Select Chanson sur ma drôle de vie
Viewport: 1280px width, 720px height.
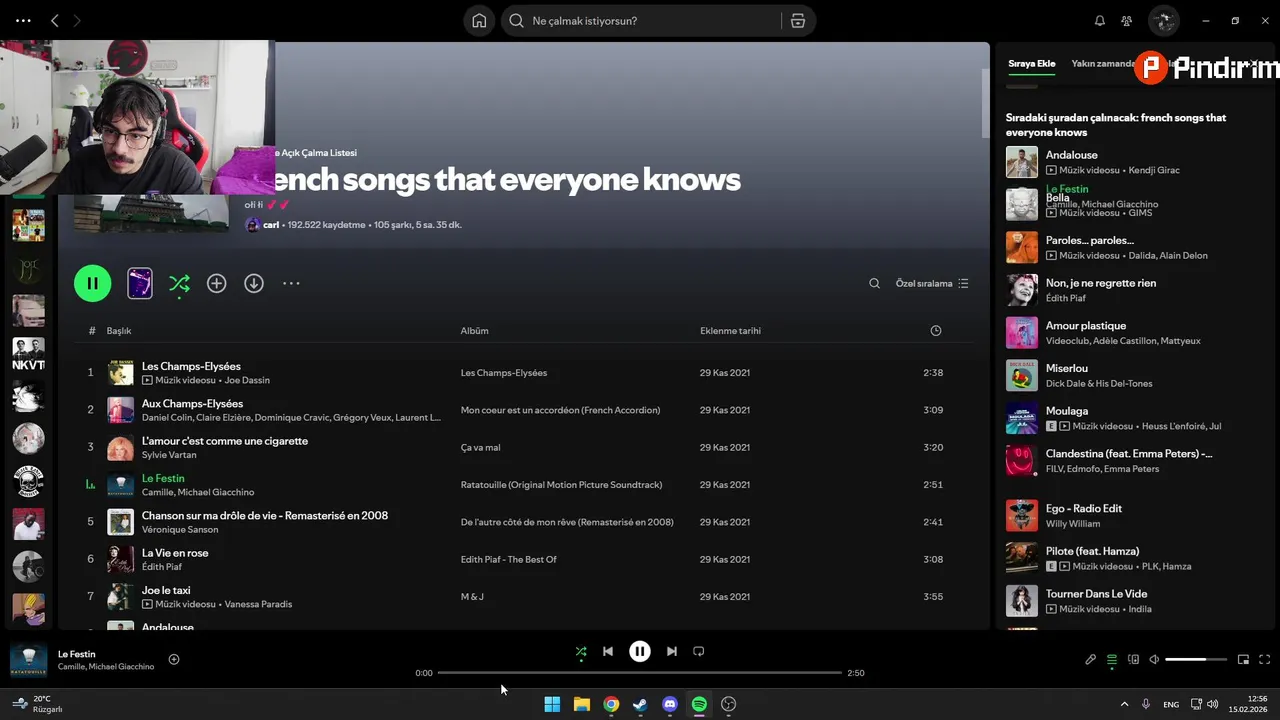pos(265,516)
